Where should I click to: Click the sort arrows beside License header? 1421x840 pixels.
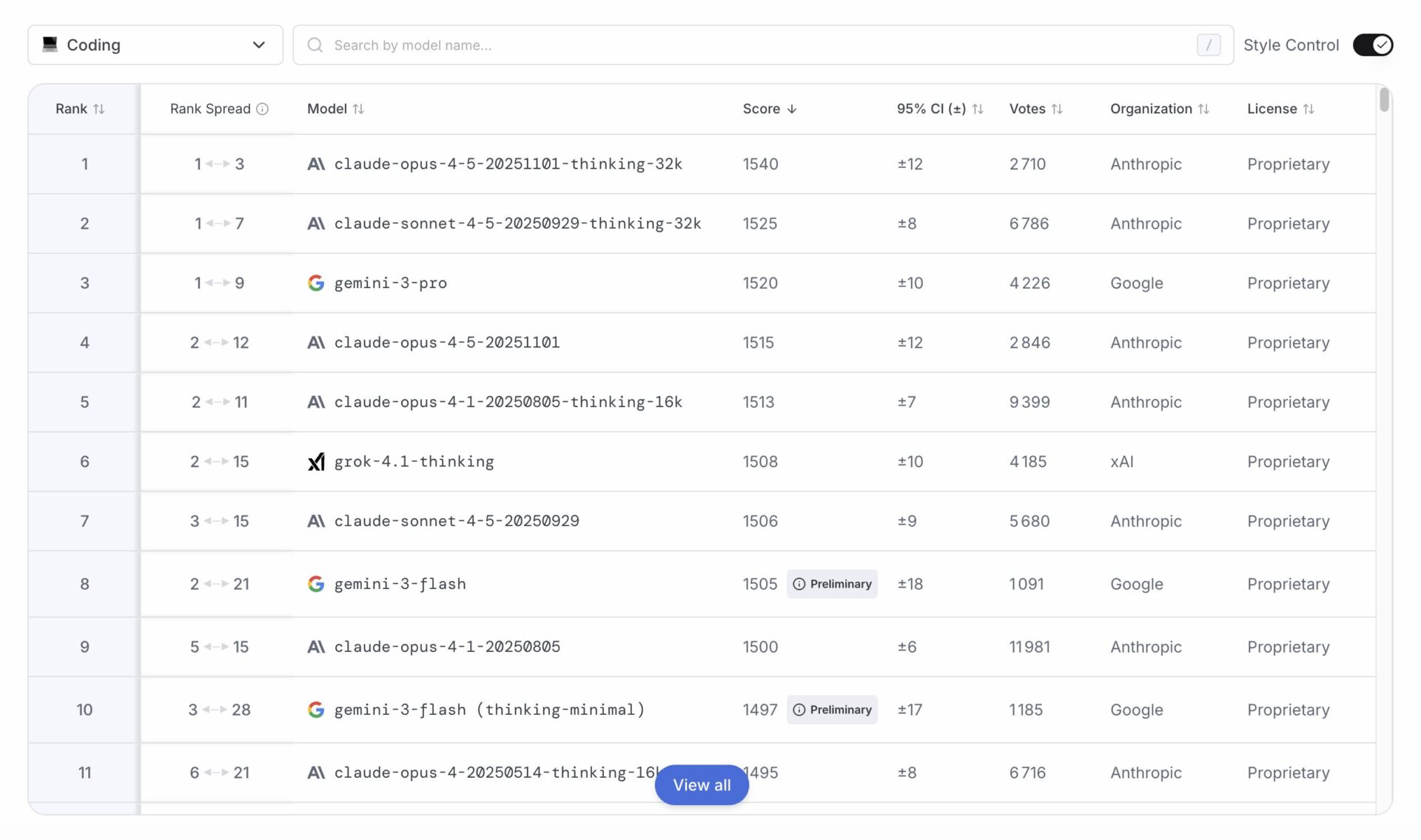click(1309, 109)
